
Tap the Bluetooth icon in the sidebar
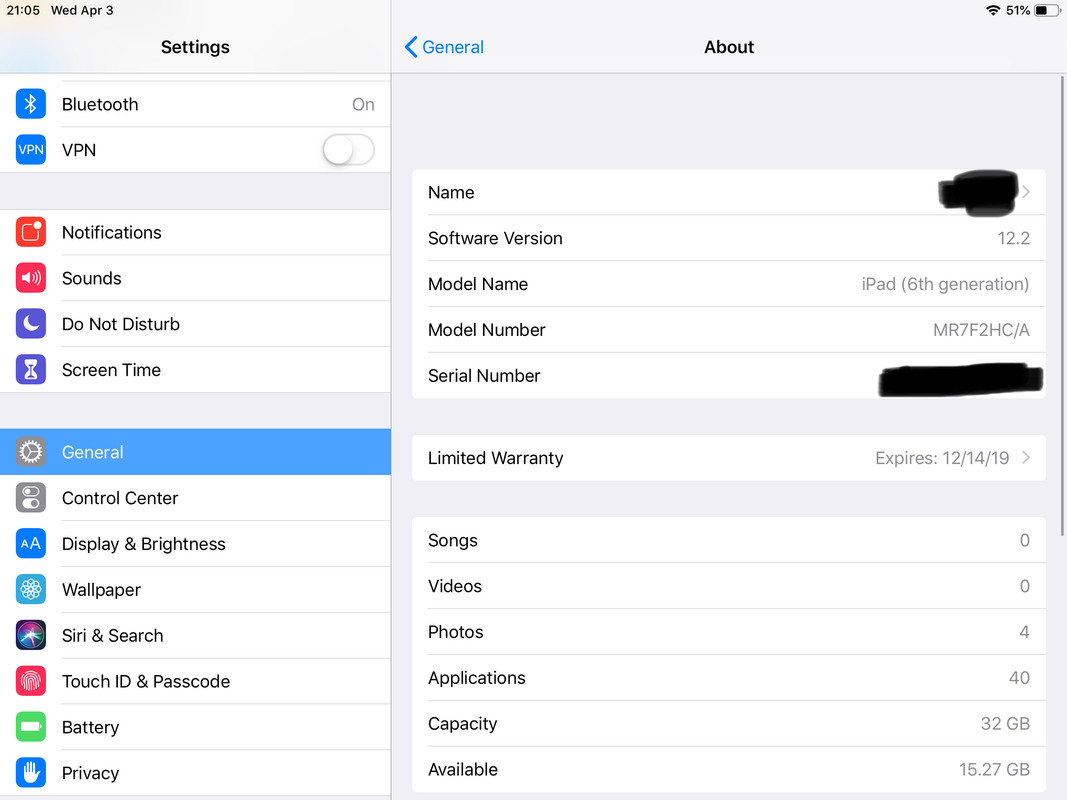click(31, 104)
